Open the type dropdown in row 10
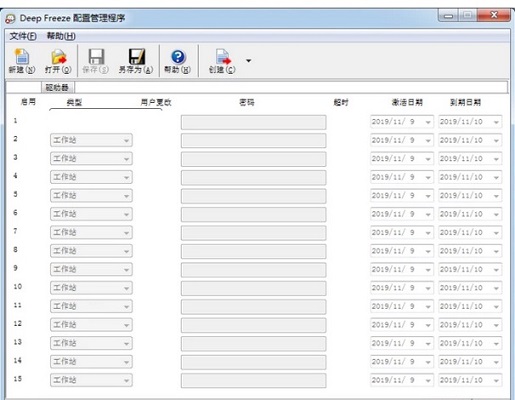The width and height of the screenshot is (515, 400). point(91,288)
